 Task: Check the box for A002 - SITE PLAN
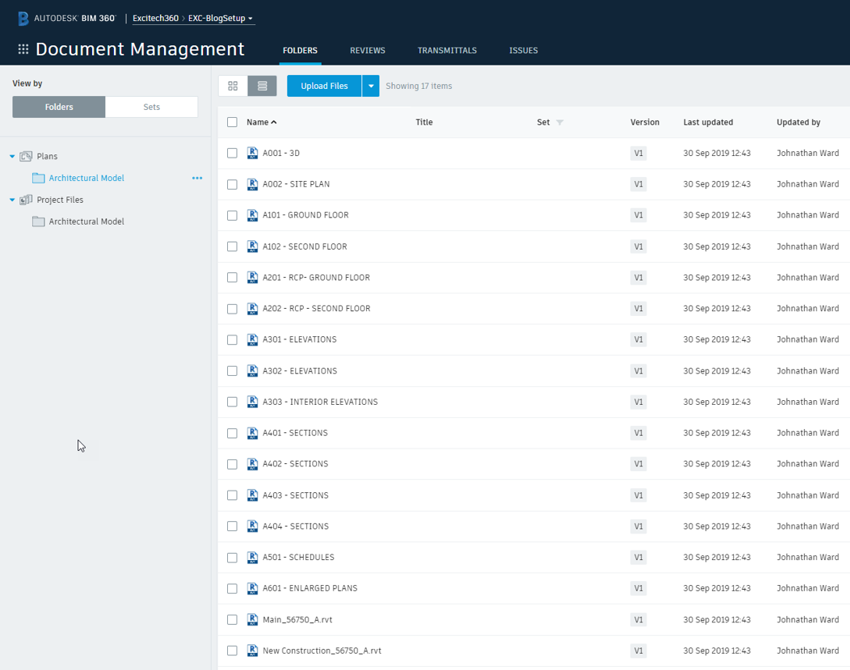click(x=232, y=184)
